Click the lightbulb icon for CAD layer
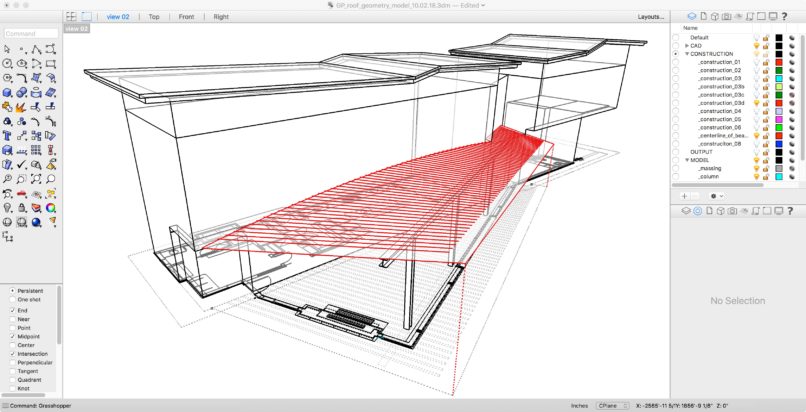806x412 pixels. pos(756,45)
